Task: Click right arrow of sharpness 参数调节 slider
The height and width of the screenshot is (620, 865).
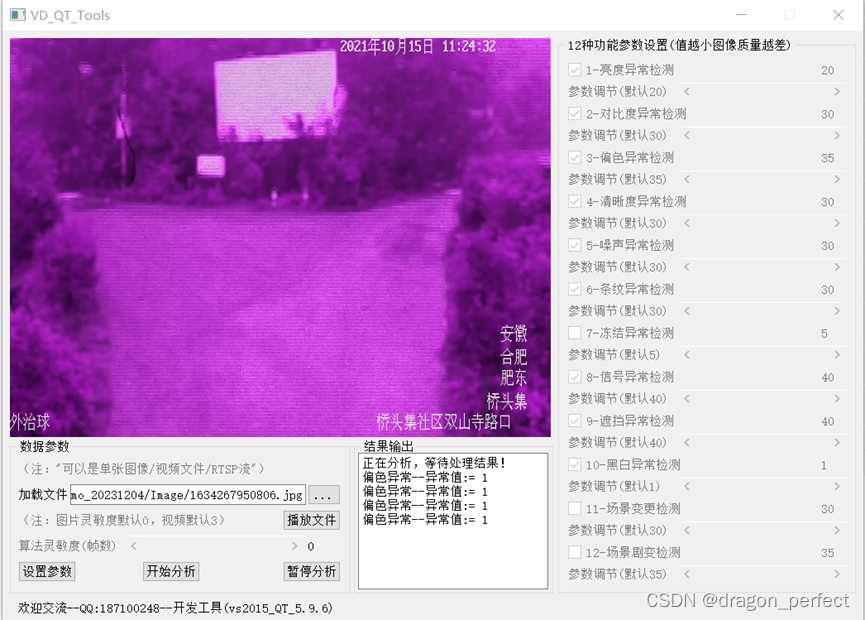Action: [837, 223]
